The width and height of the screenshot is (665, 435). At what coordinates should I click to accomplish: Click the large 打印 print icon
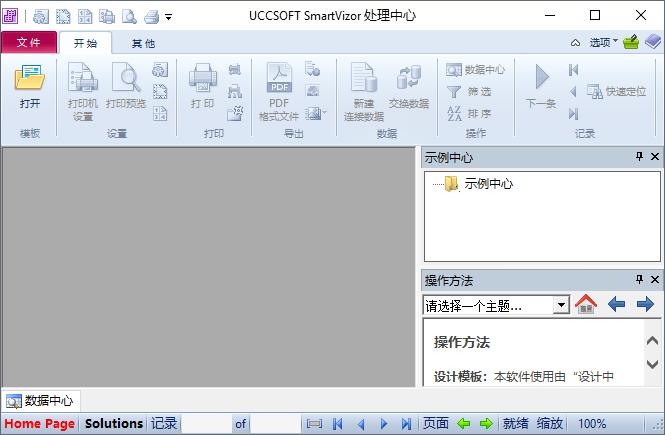click(202, 86)
